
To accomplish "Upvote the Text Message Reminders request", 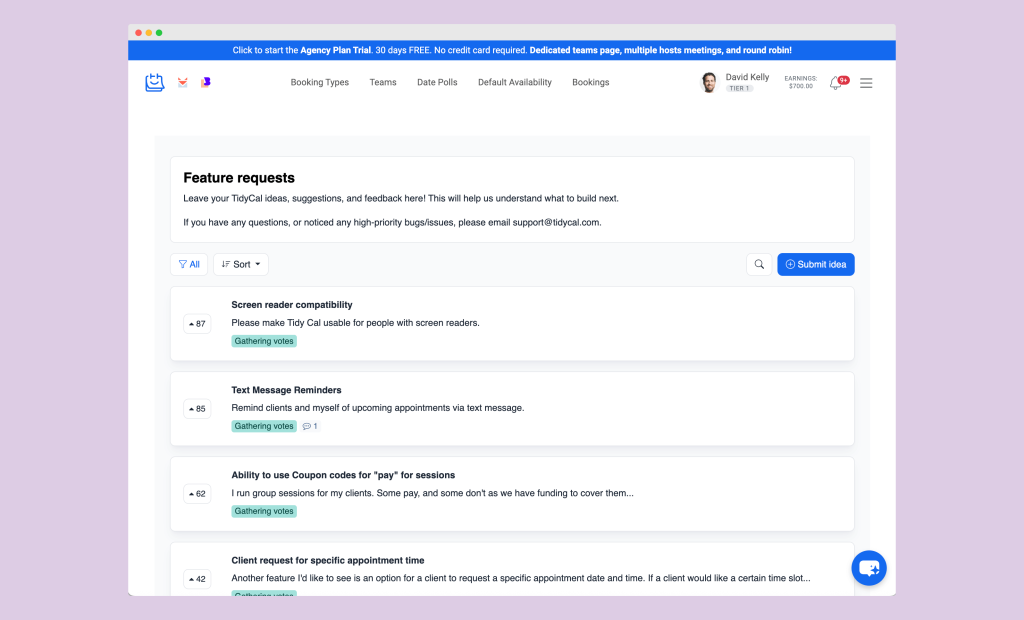I will [x=197, y=408].
